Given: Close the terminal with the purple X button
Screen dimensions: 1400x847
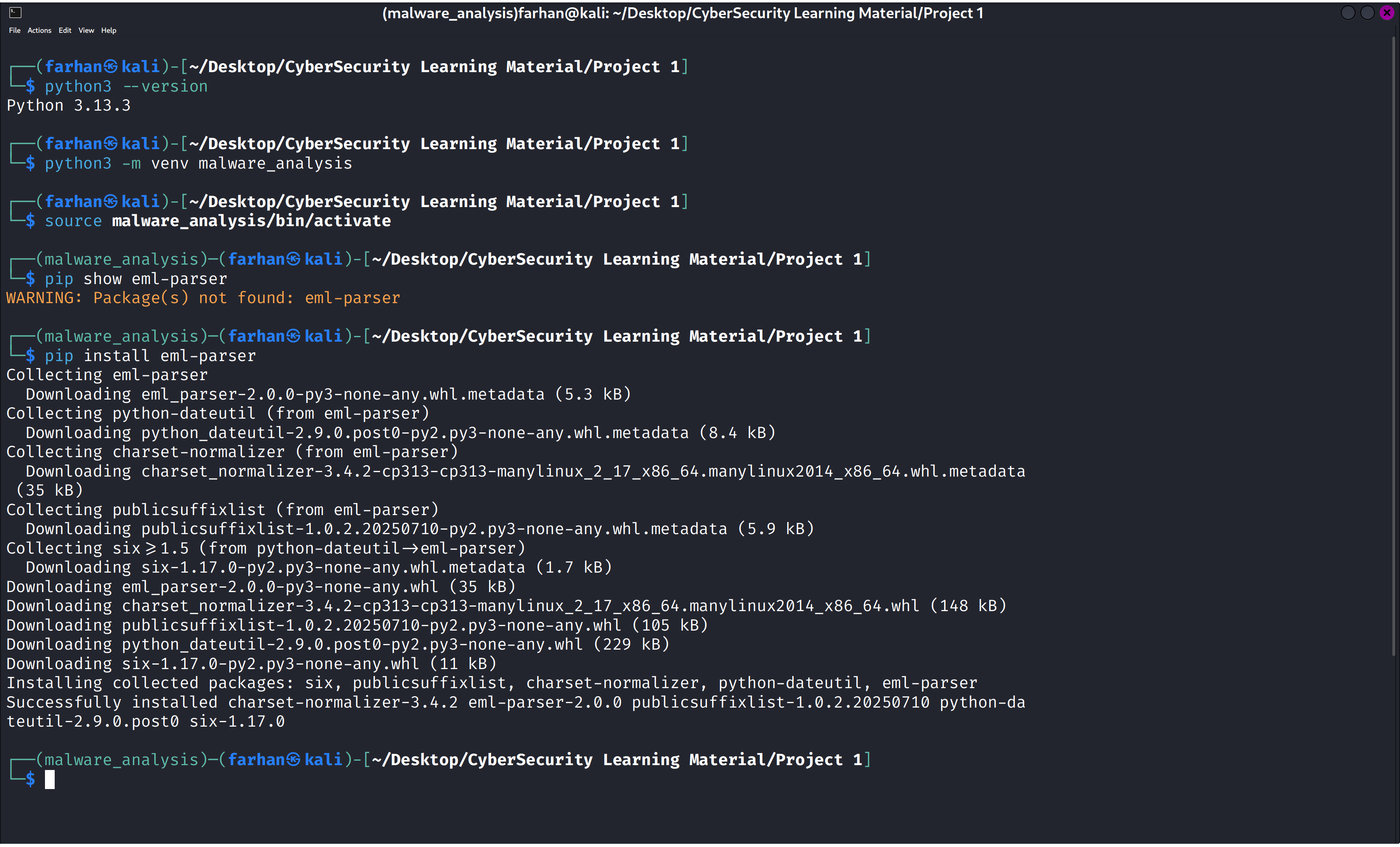Looking at the screenshot, I should pyautogui.click(x=1386, y=13).
